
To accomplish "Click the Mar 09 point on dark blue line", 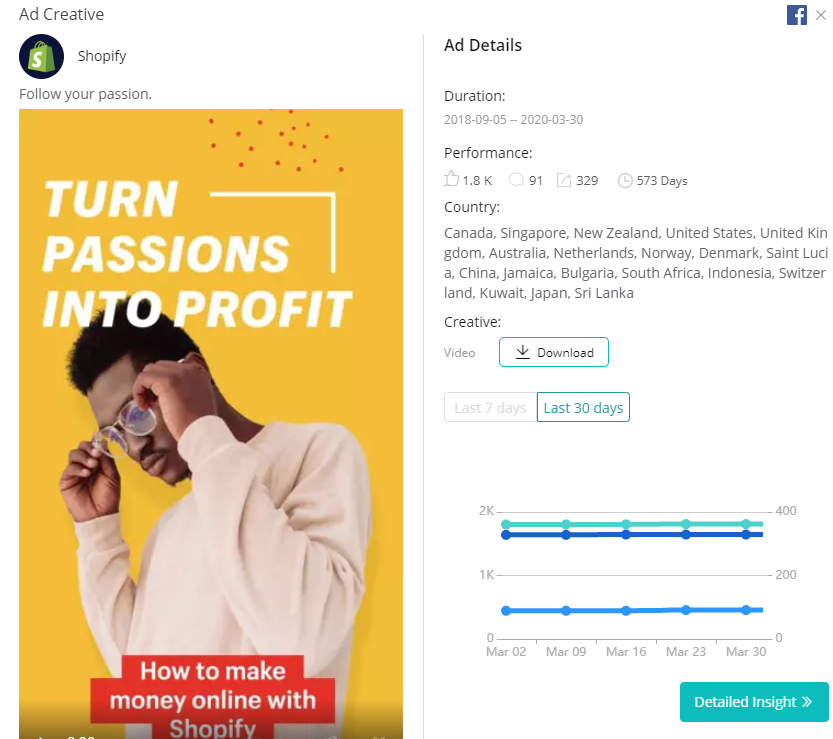I will (x=566, y=535).
